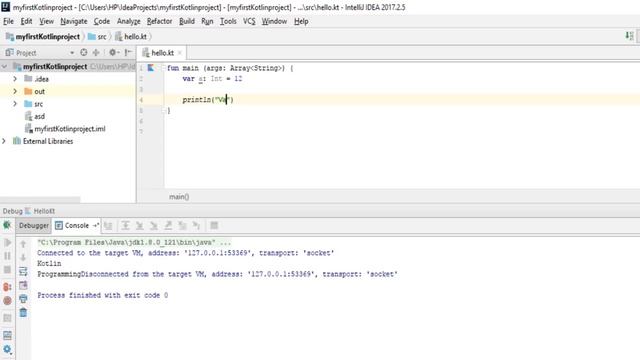Close the hello.kt editor tab
Viewport: 640px width, 360px height.
coord(180,53)
